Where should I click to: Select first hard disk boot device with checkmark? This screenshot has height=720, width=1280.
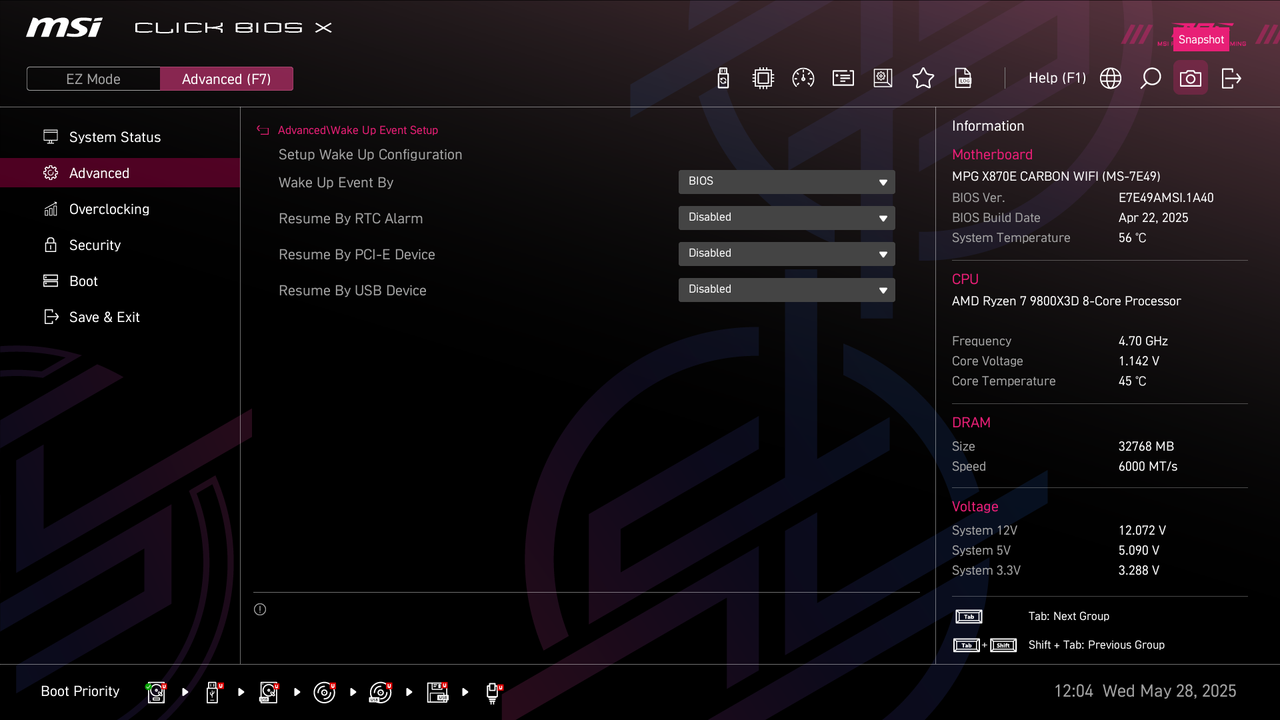[156, 692]
